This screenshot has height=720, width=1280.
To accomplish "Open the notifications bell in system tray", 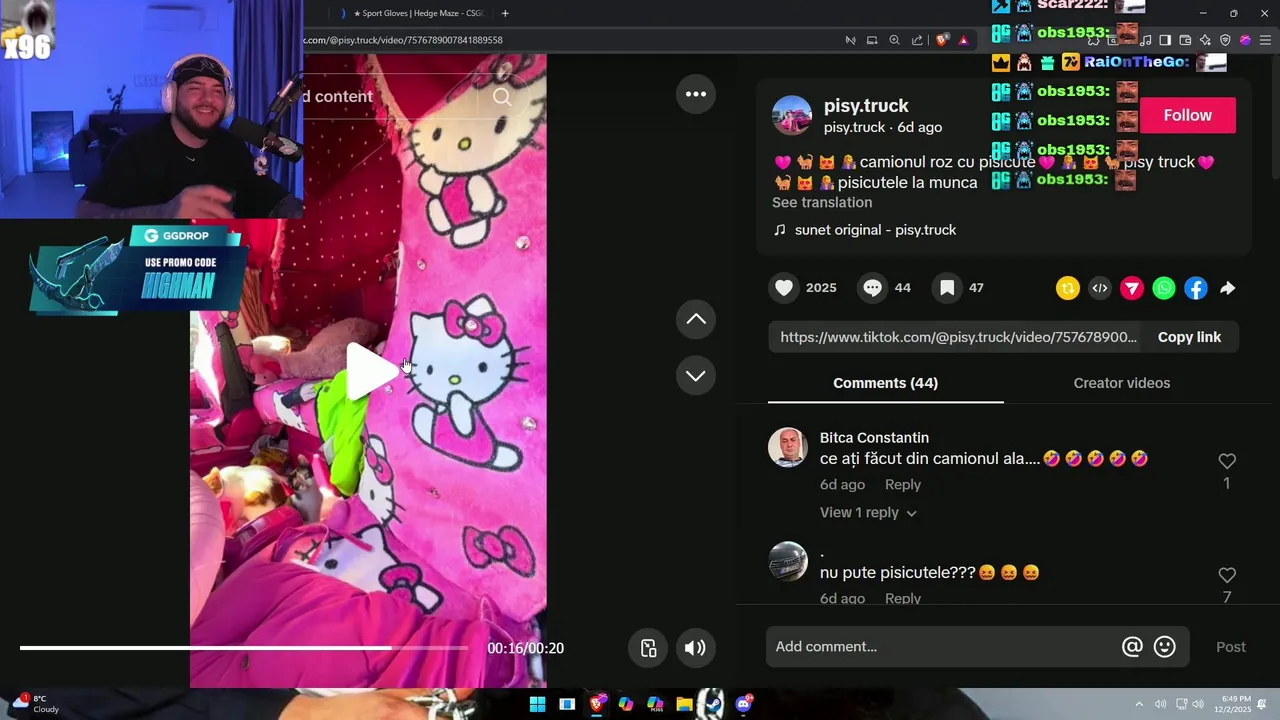I will (1262, 704).
